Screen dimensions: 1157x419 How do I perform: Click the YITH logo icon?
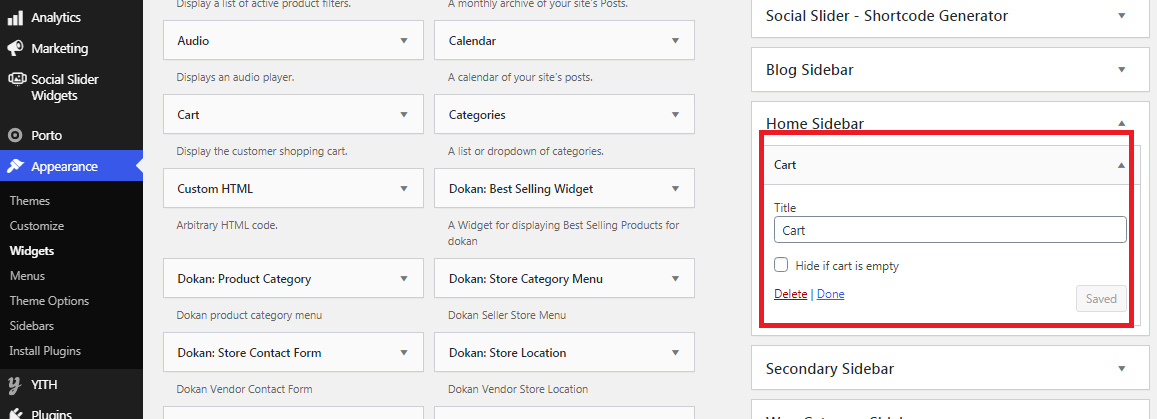tap(15, 384)
